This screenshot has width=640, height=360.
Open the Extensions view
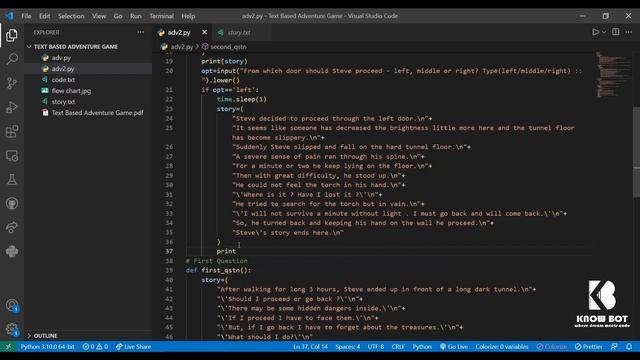coord(12,131)
